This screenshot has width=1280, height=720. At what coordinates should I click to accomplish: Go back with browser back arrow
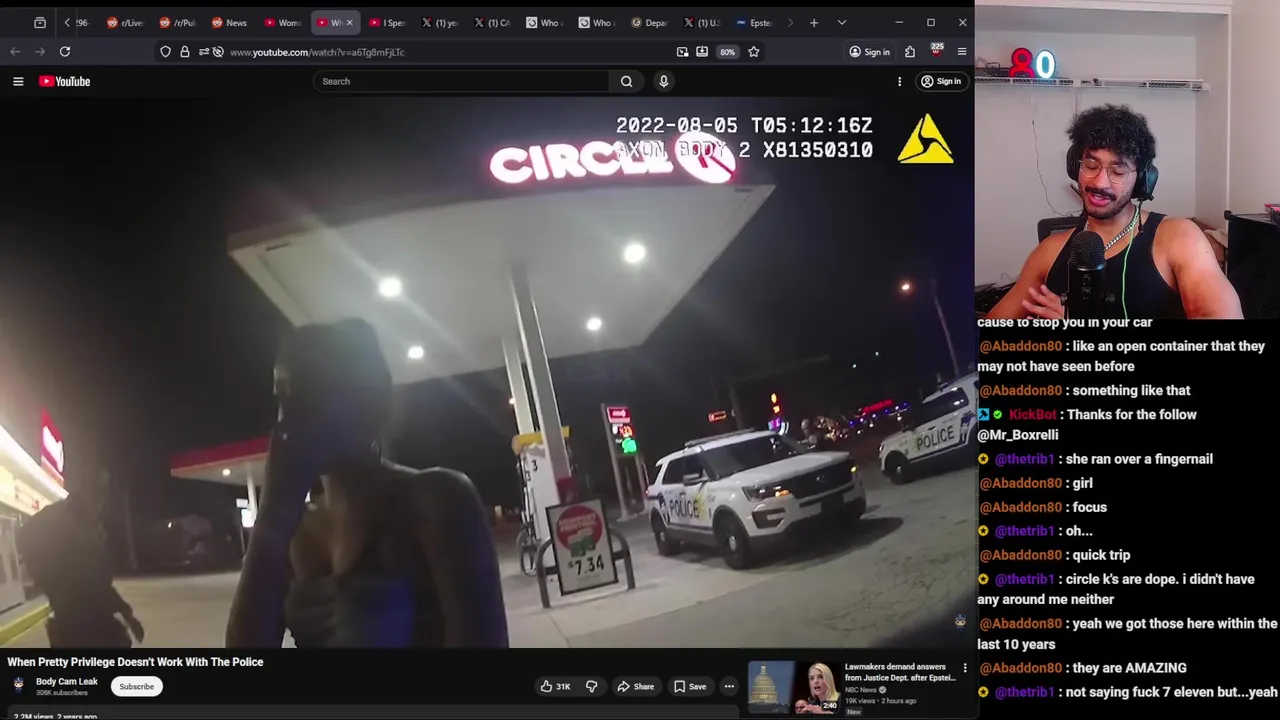[15, 51]
